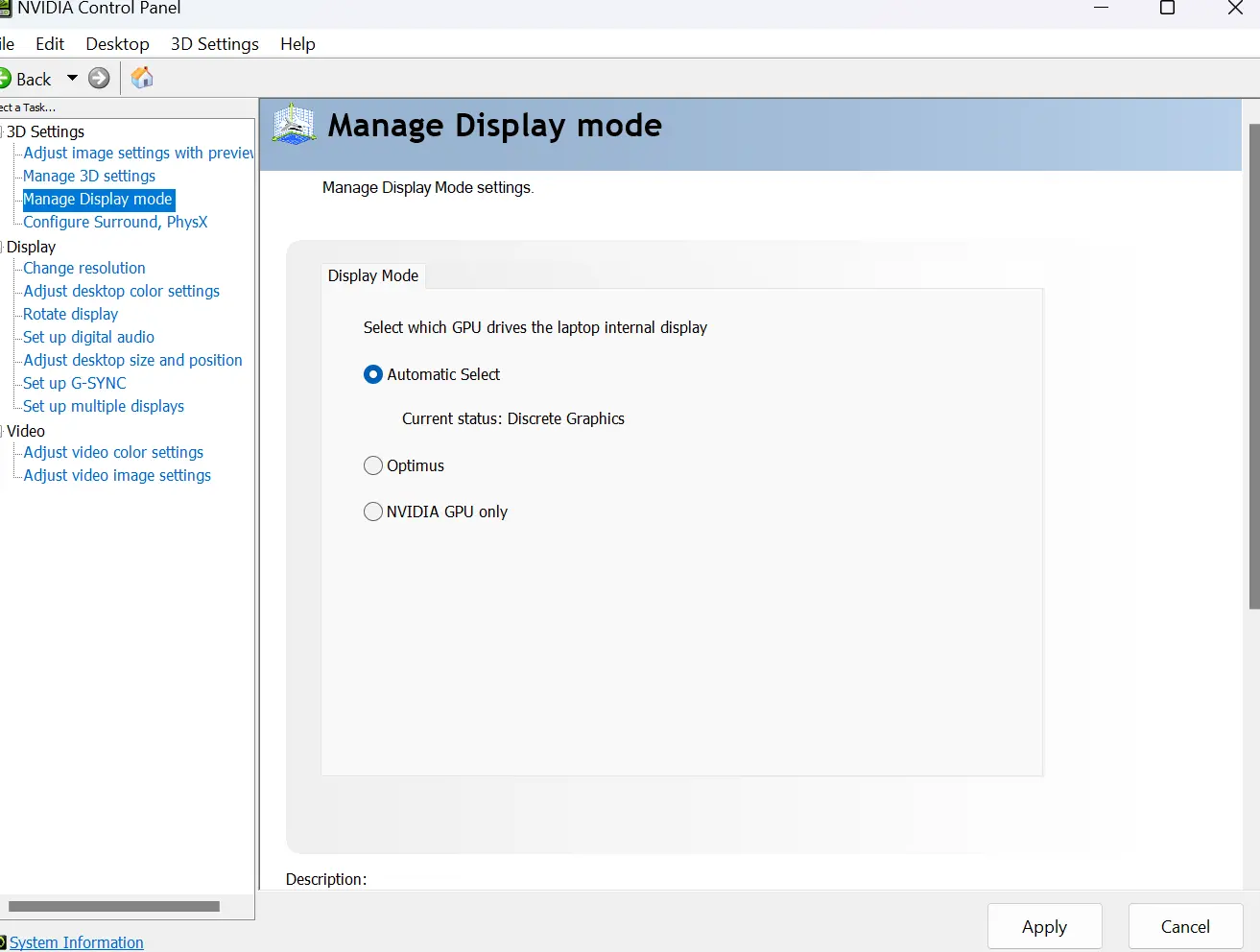This screenshot has height=952, width=1260.
Task: Click the Forward arrow button
Action: (x=99, y=79)
